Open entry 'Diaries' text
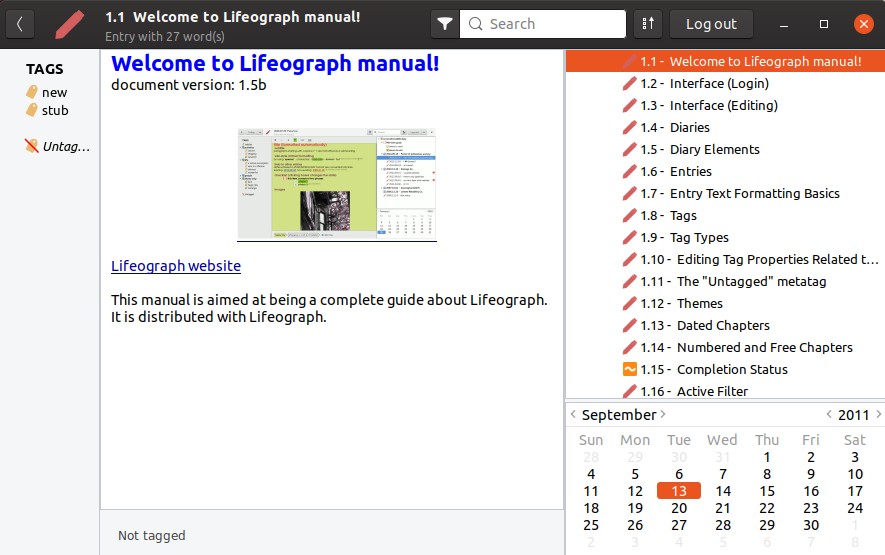The width and height of the screenshot is (885, 555). tap(690, 128)
